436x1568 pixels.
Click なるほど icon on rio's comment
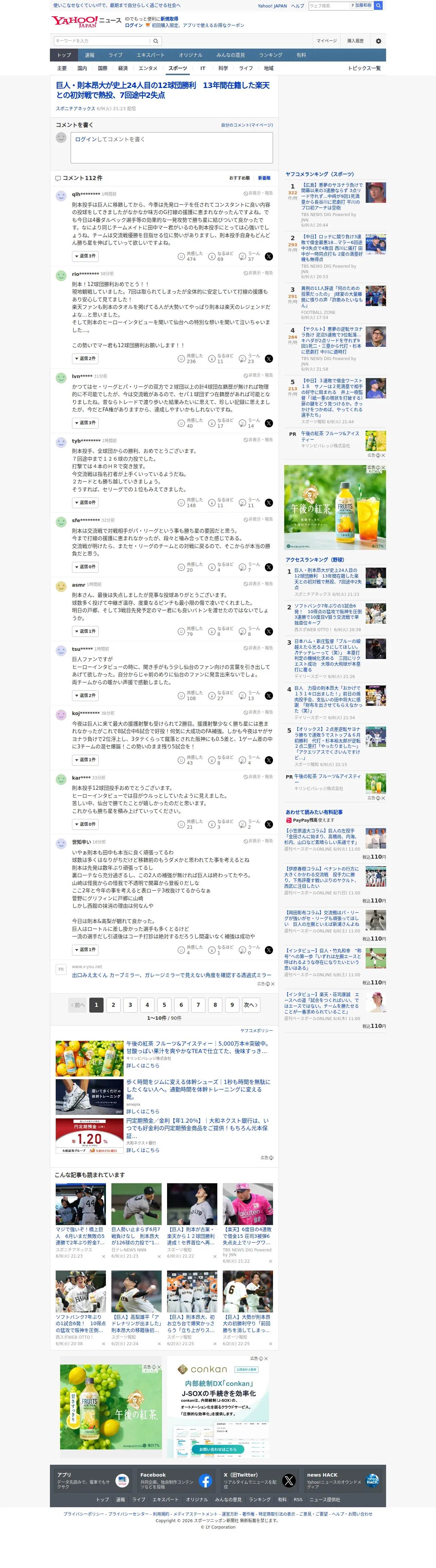point(212,358)
